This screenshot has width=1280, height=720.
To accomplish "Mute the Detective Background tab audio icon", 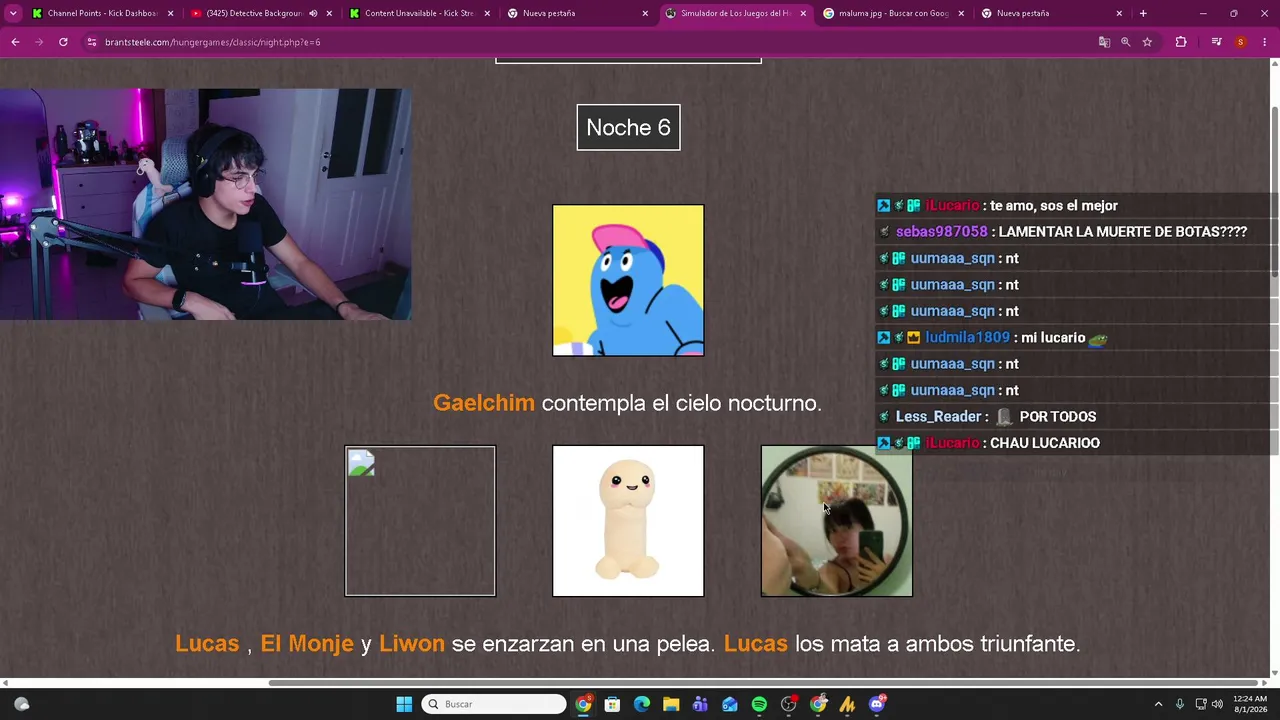I will [313, 14].
